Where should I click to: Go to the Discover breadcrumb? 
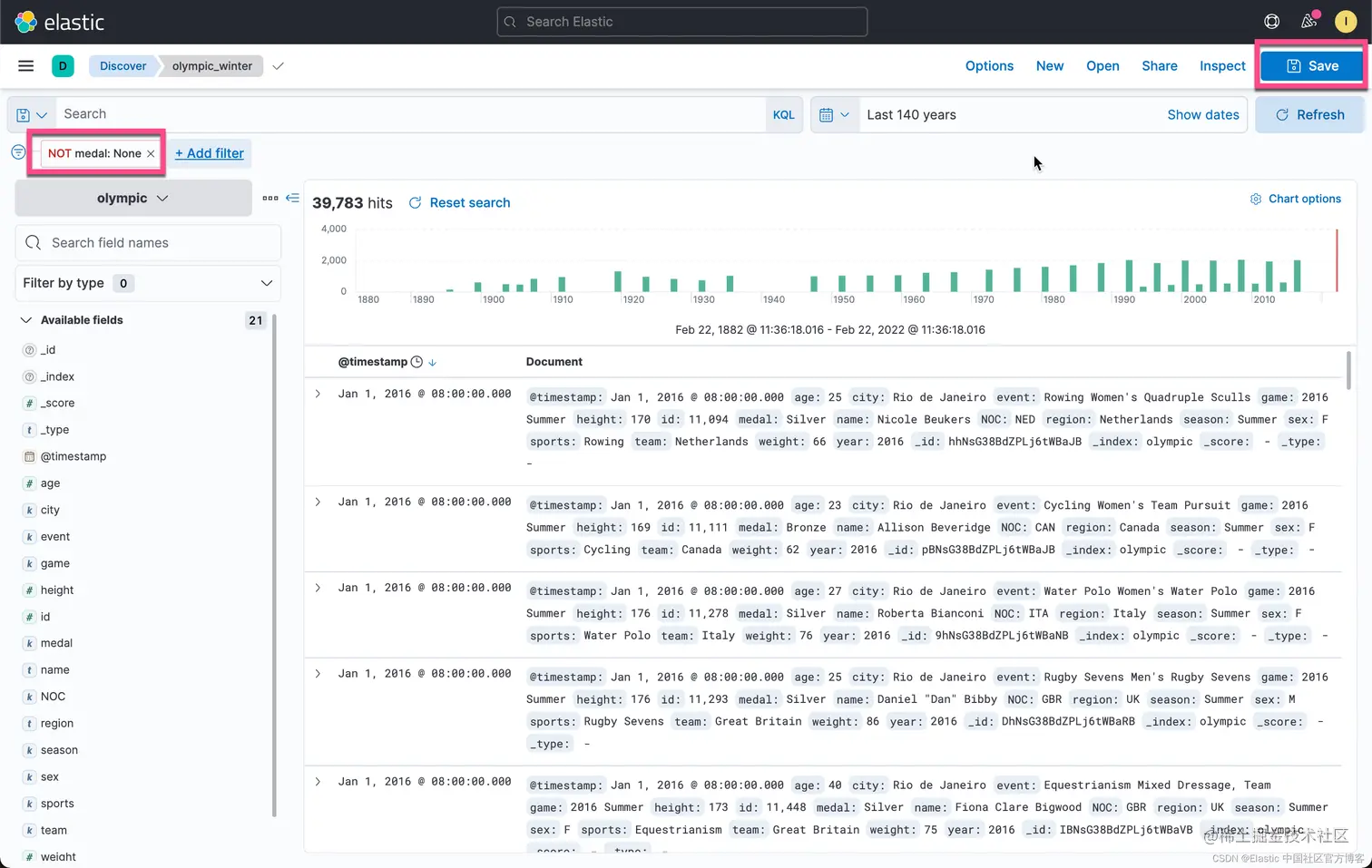click(x=122, y=66)
